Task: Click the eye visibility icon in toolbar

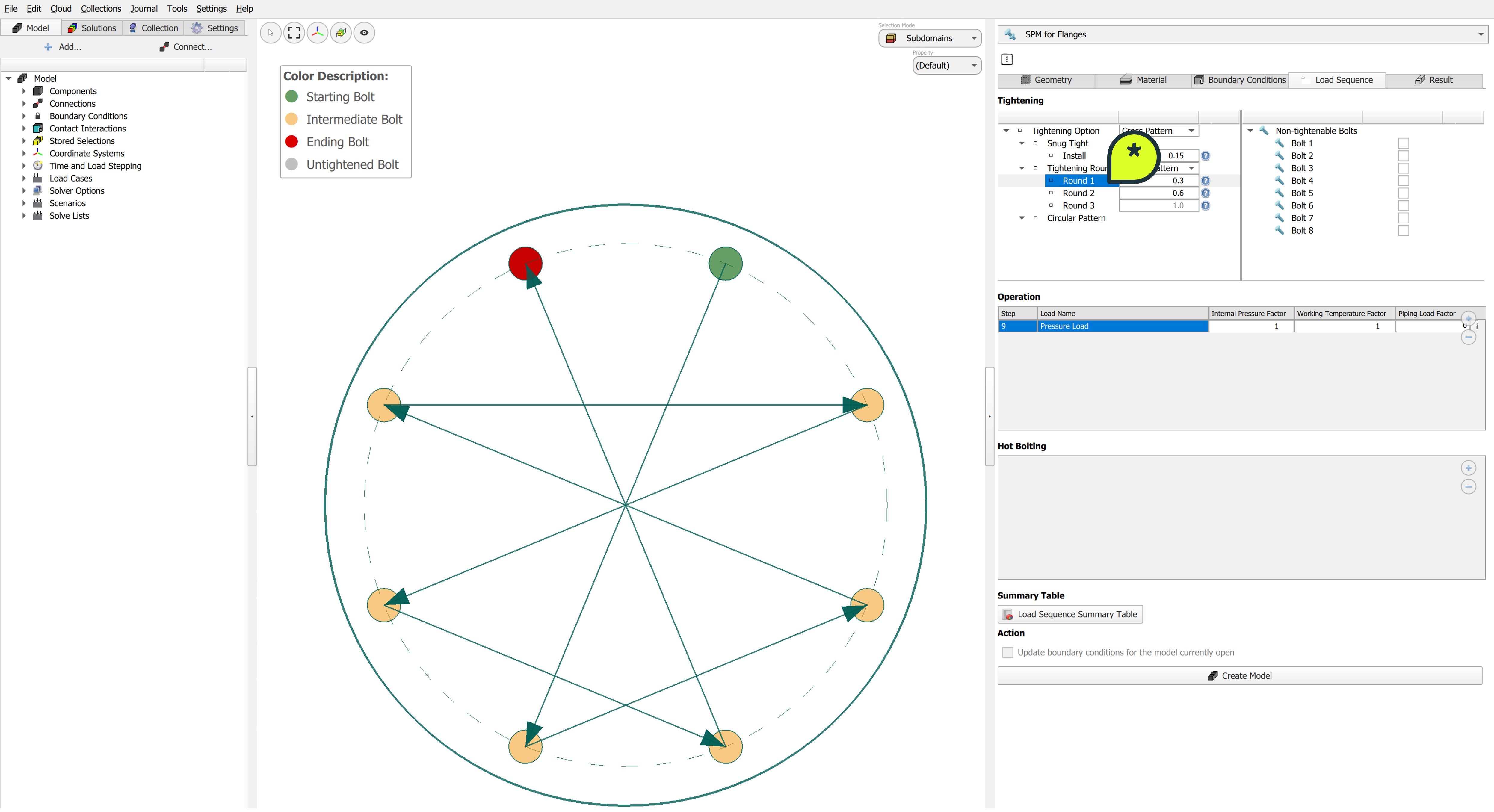Action: 364,32
